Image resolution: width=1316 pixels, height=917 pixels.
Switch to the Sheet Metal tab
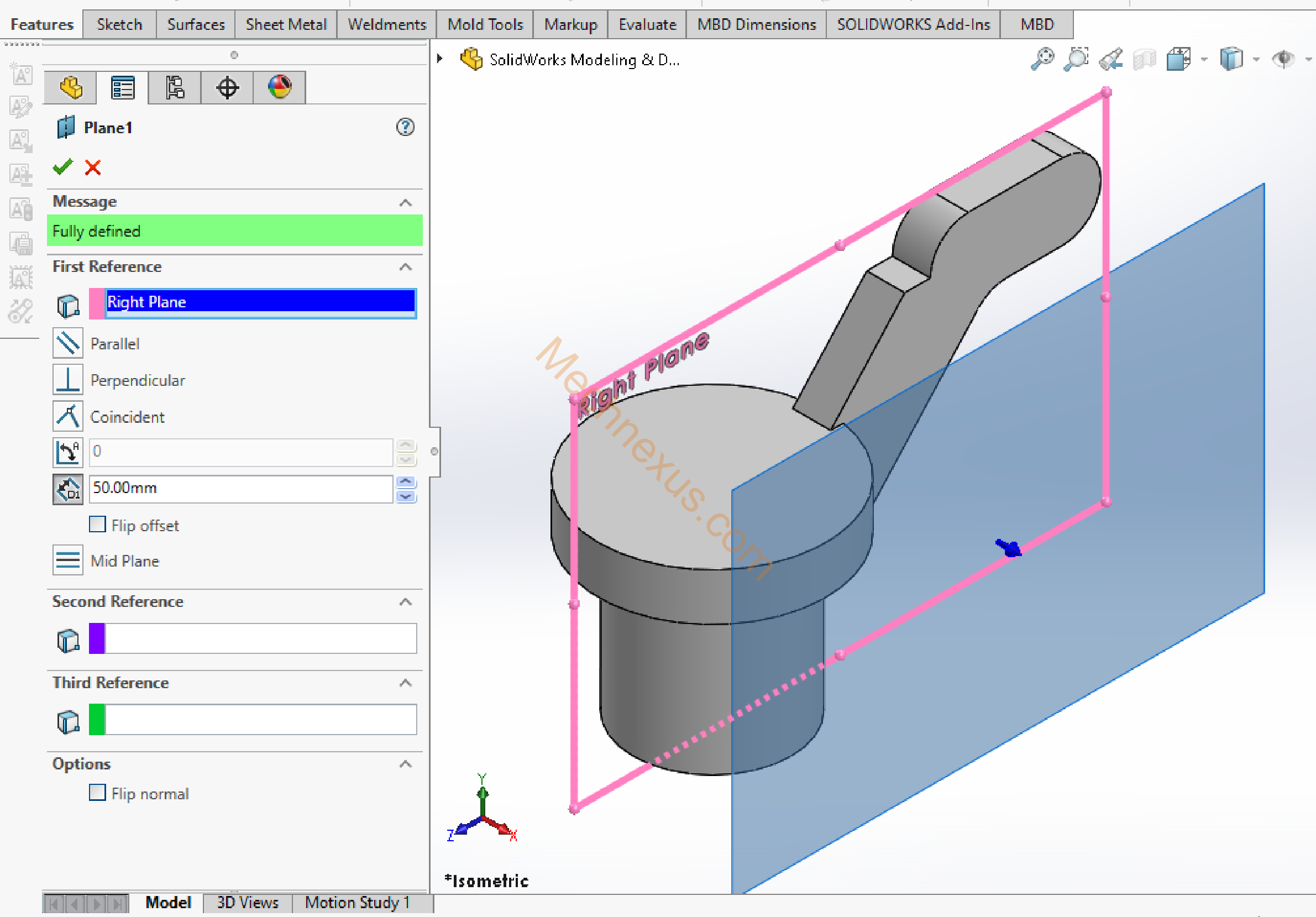click(x=286, y=25)
